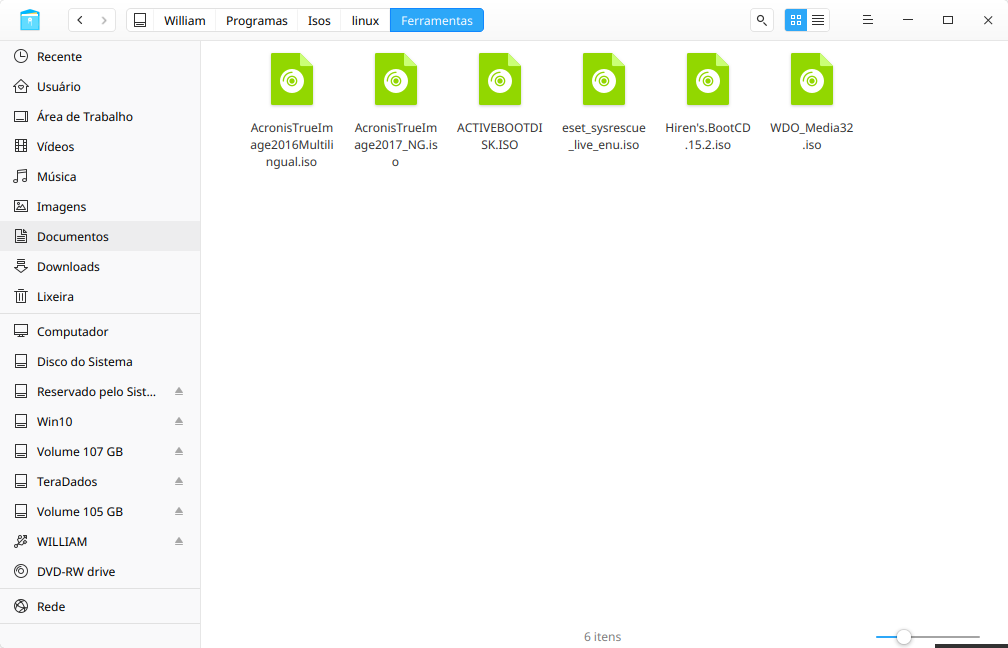
Task: Select the William breadcrumb
Action: point(184,21)
